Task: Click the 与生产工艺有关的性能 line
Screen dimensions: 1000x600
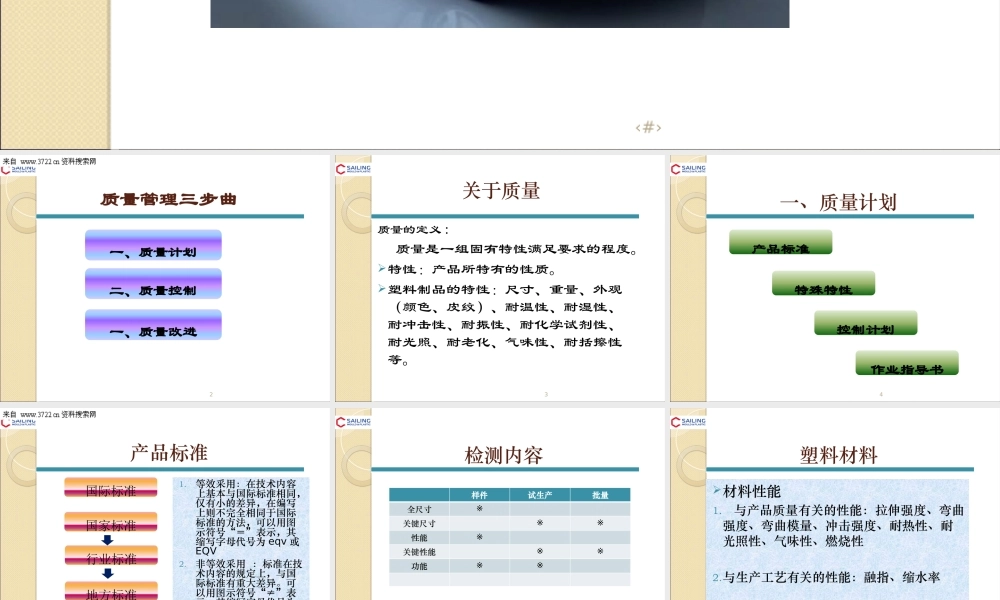Action: [827, 578]
